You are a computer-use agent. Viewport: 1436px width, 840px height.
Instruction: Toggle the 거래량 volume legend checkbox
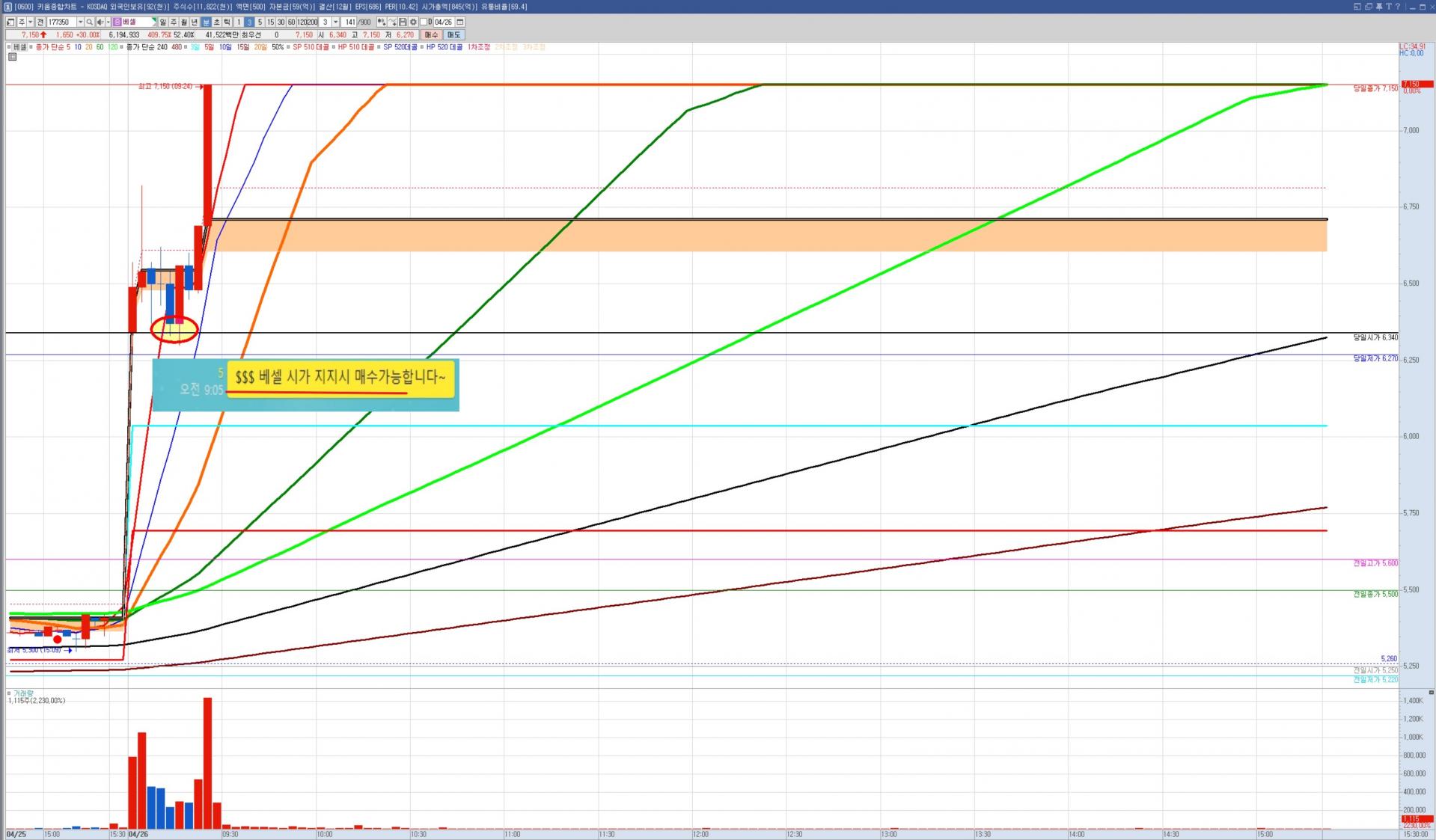tap(9, 693)
